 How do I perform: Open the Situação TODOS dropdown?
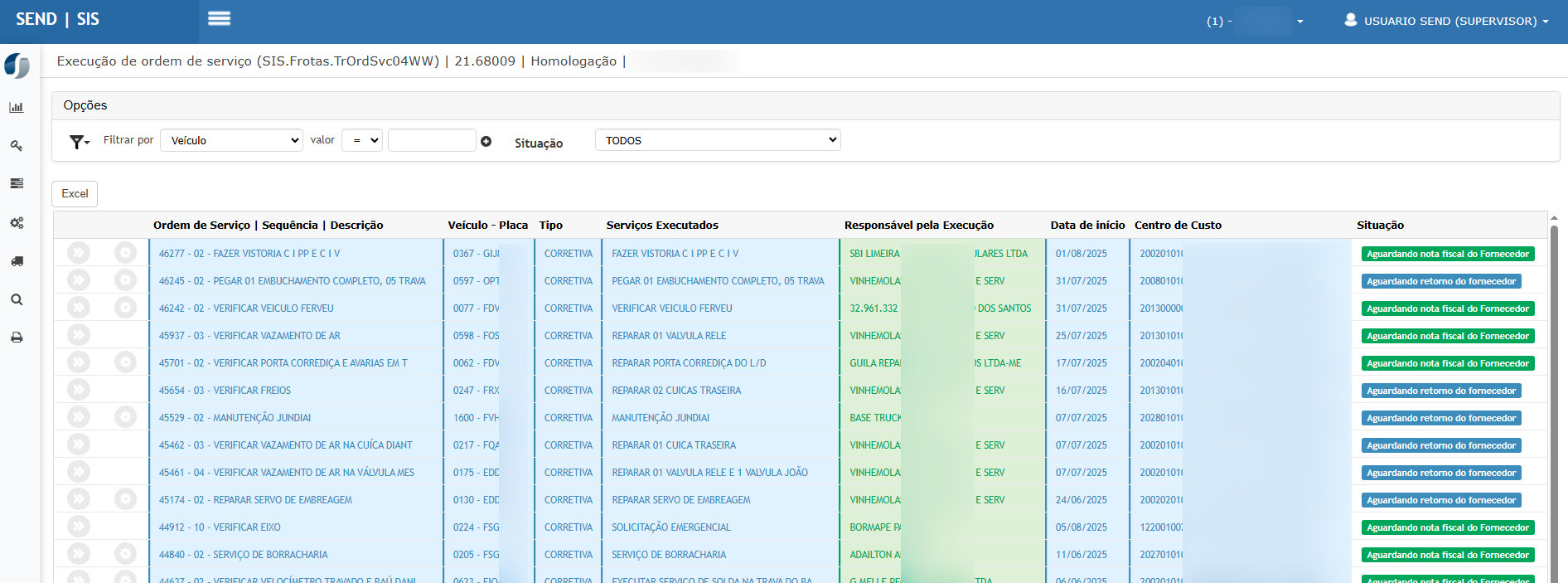(x=718, y=140)
